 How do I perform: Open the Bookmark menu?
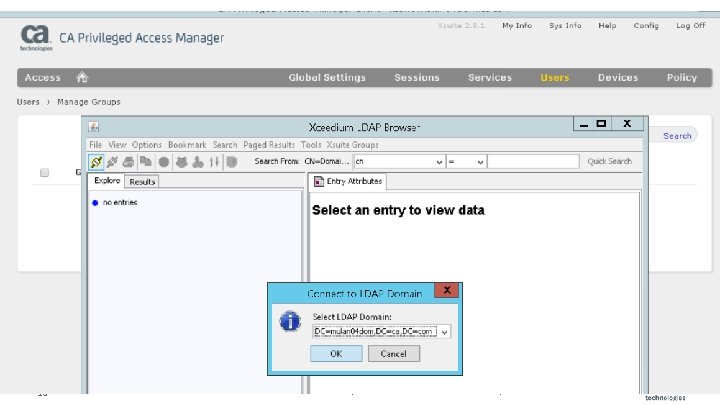coord(187,145)
